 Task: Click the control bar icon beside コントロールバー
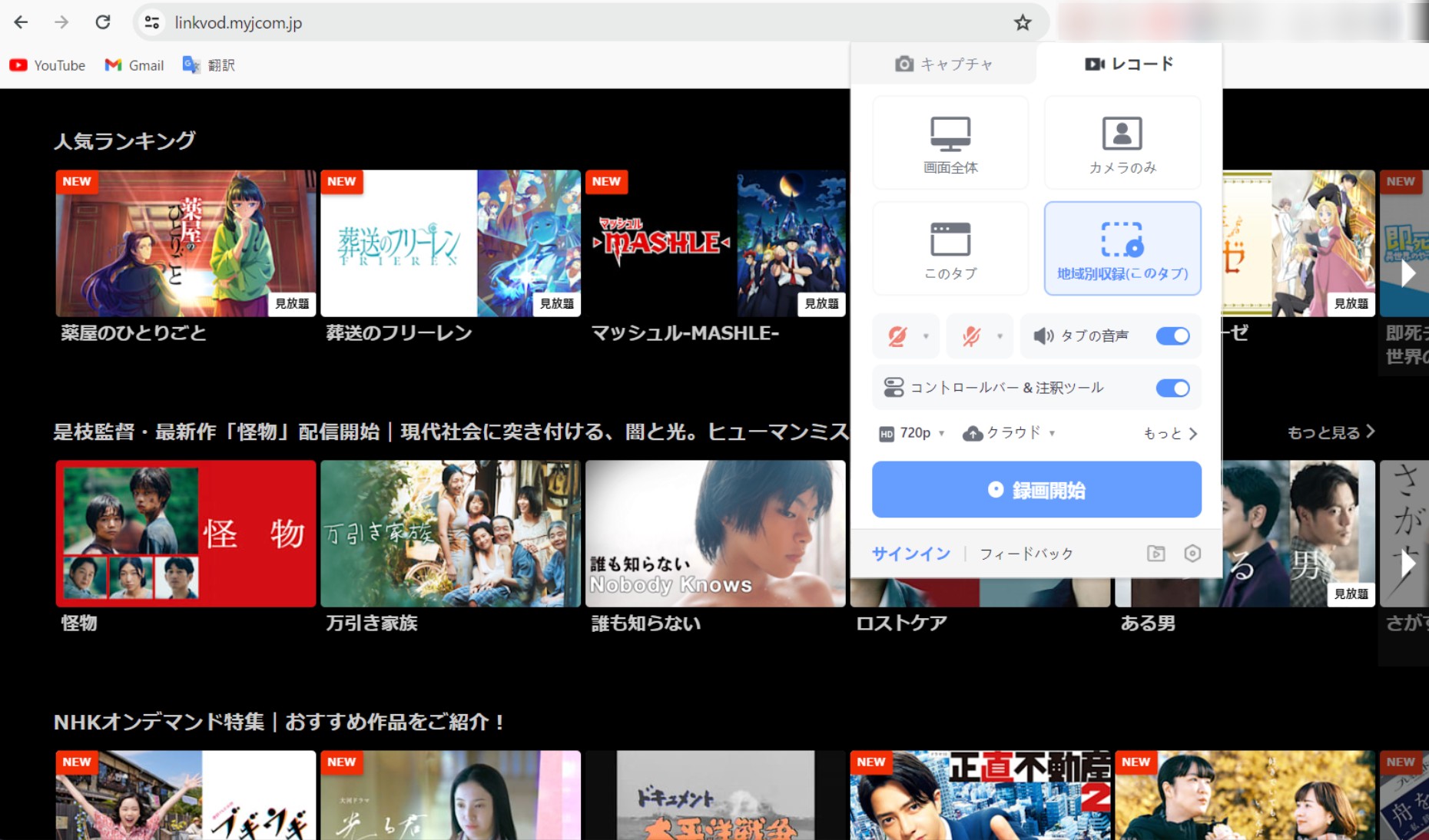click(894, 388)
